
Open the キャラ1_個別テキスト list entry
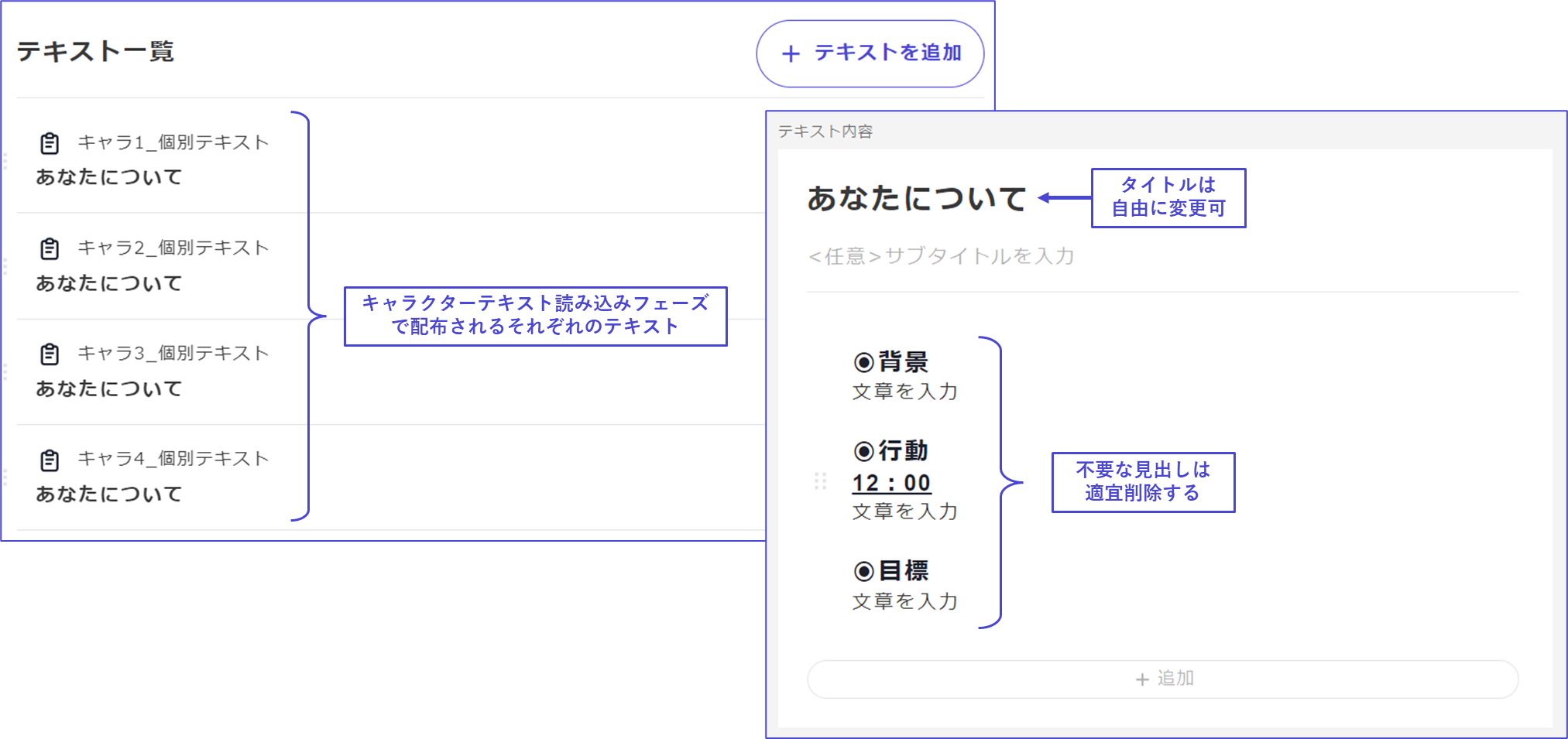coord(155,159)
